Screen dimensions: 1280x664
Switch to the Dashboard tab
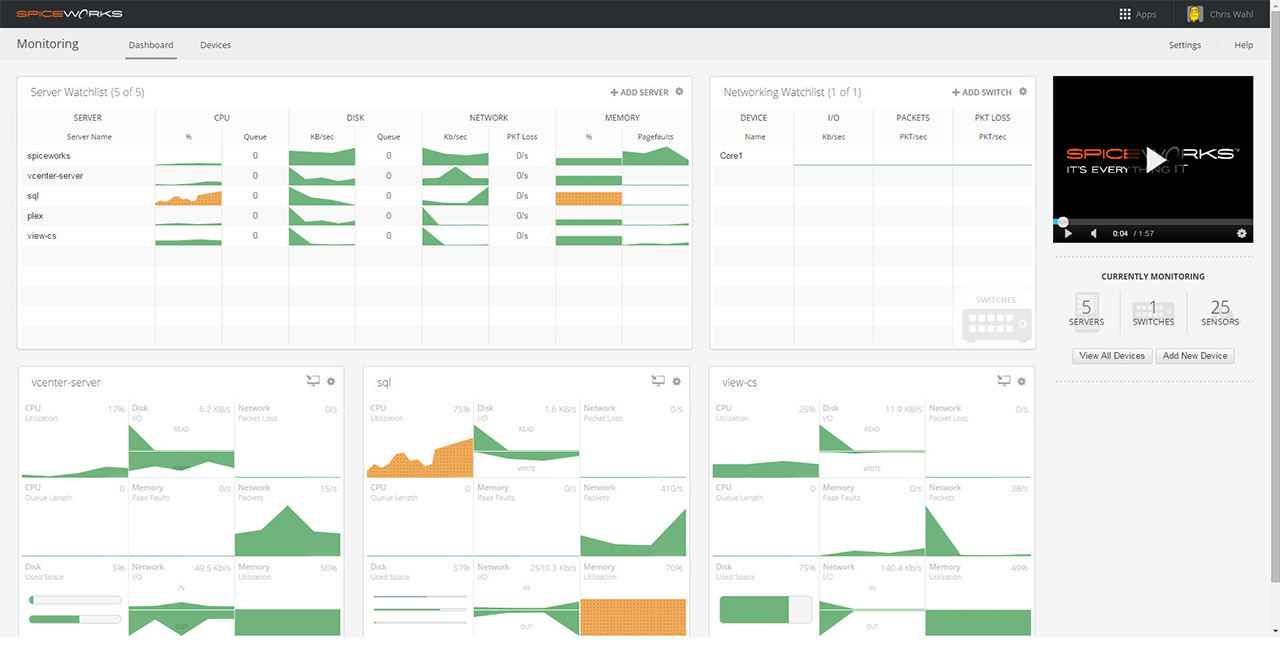point(151,45)
